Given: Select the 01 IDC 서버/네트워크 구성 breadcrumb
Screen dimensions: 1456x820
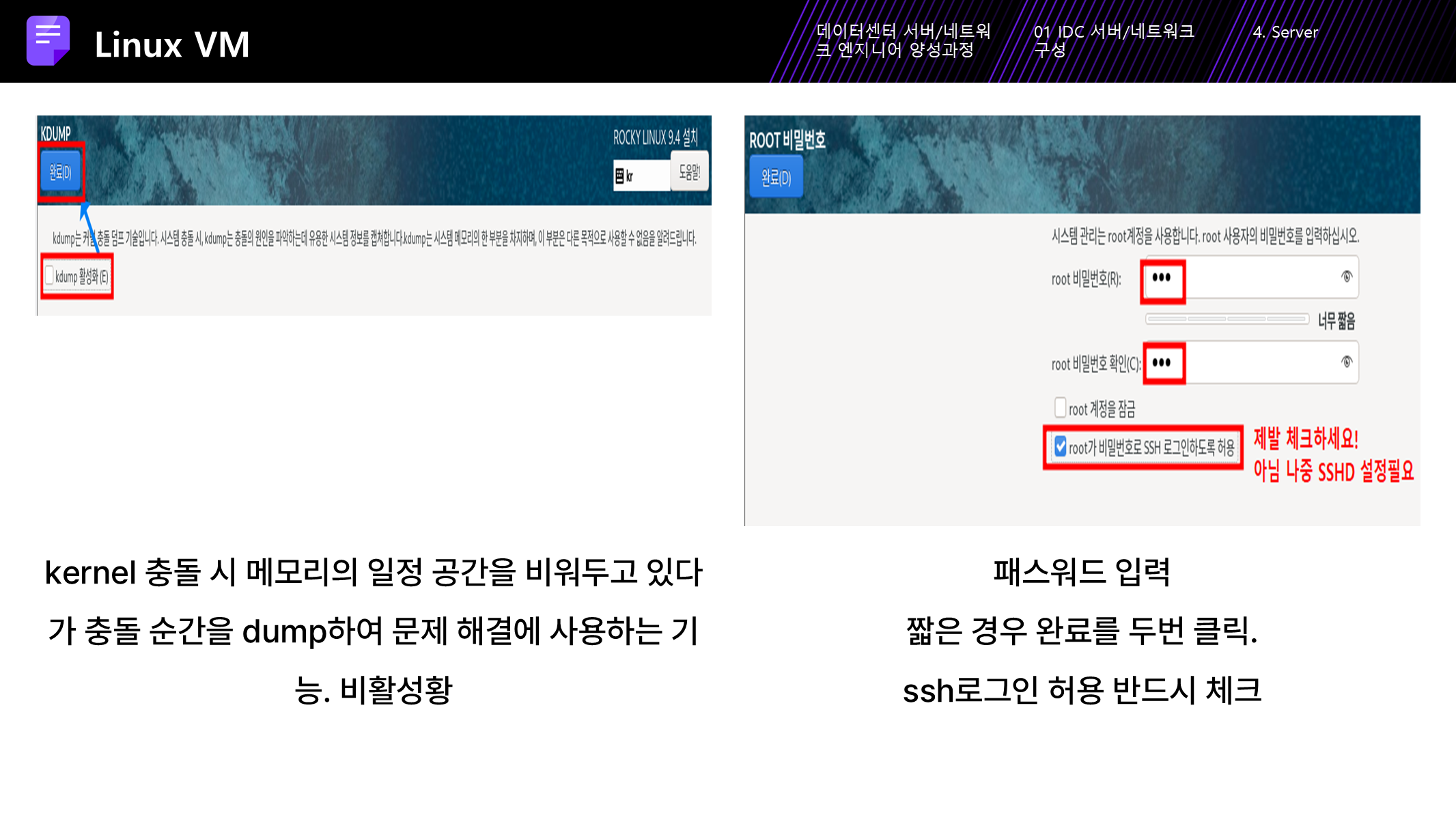Looking at the screenshot, I should (x=1113, y=40).
